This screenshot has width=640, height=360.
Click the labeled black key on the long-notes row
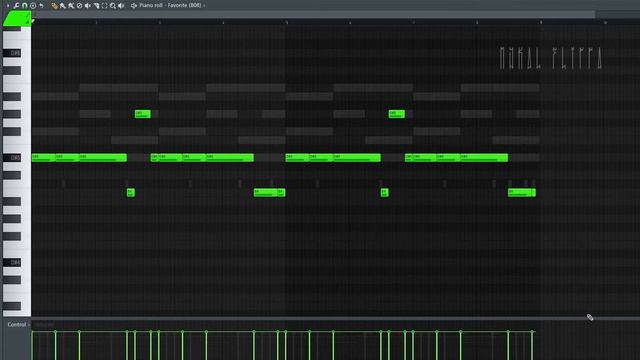[x=12, y=158]
